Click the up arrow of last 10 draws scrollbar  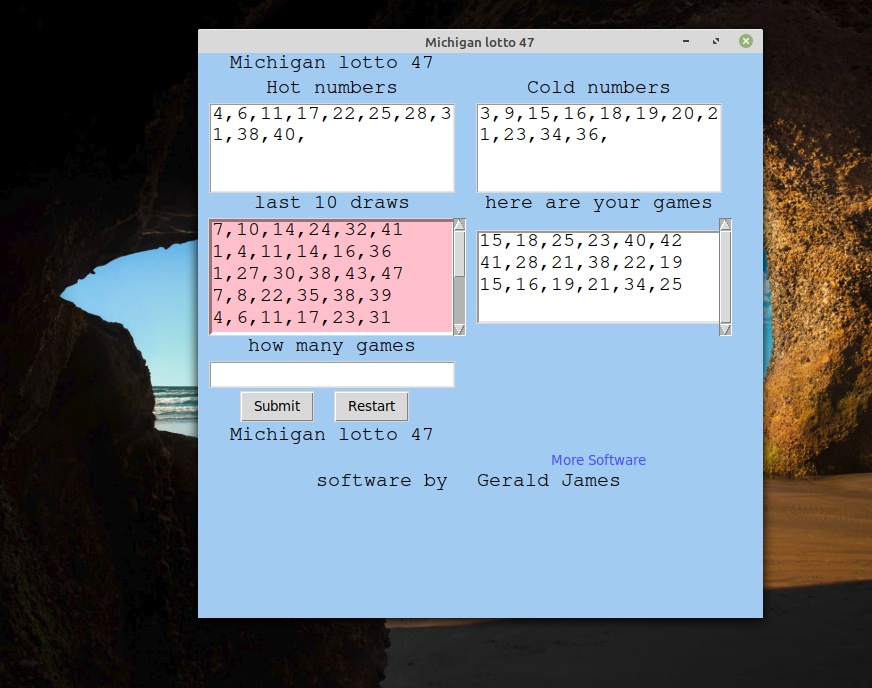click(459, 224)
